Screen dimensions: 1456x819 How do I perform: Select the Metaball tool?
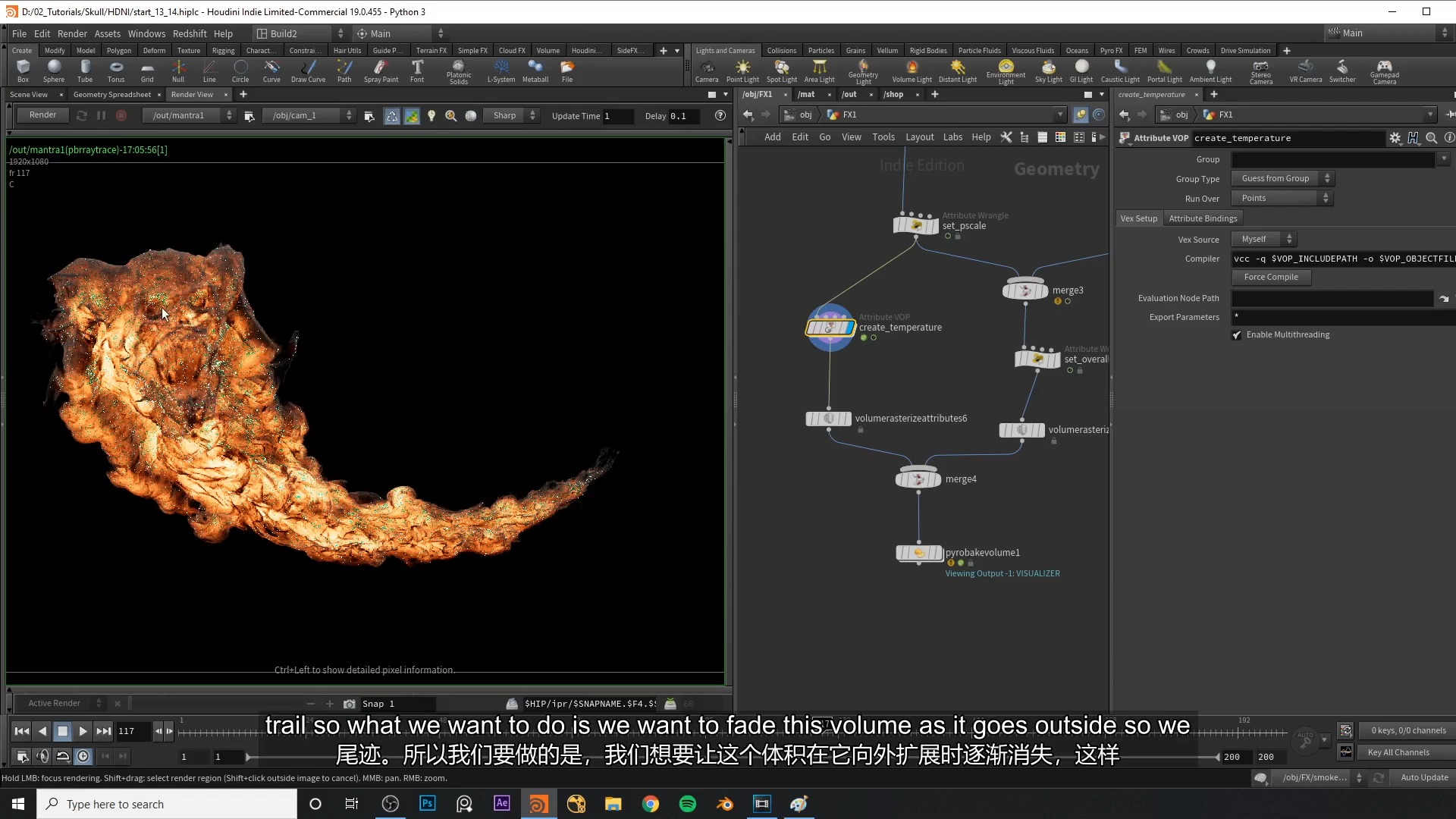coord(535,71)
